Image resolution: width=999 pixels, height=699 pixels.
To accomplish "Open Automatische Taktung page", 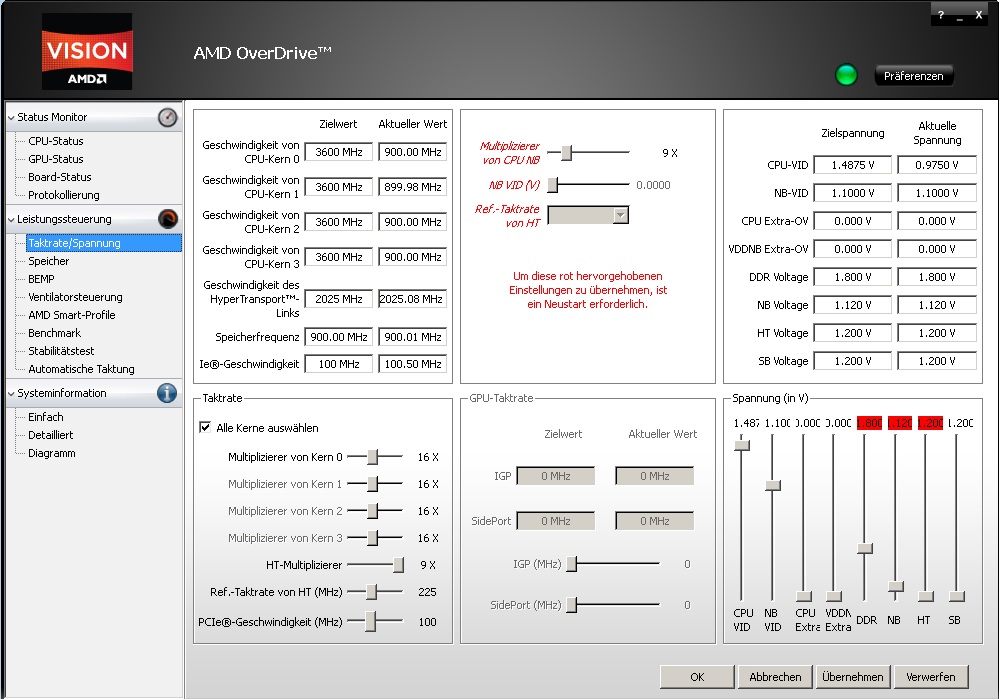I will coord(82,368).
